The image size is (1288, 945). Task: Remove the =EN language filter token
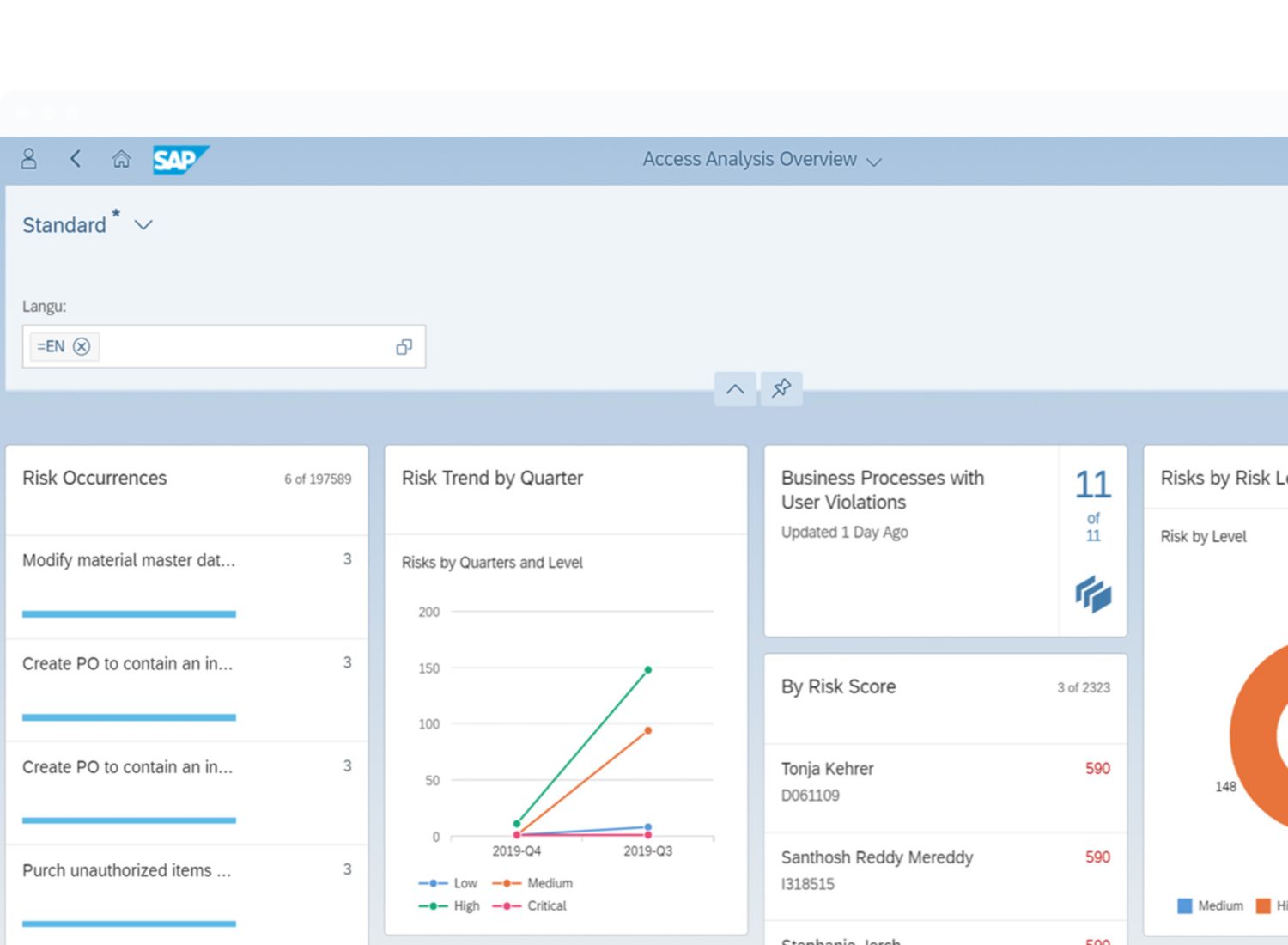click(82, 346)
